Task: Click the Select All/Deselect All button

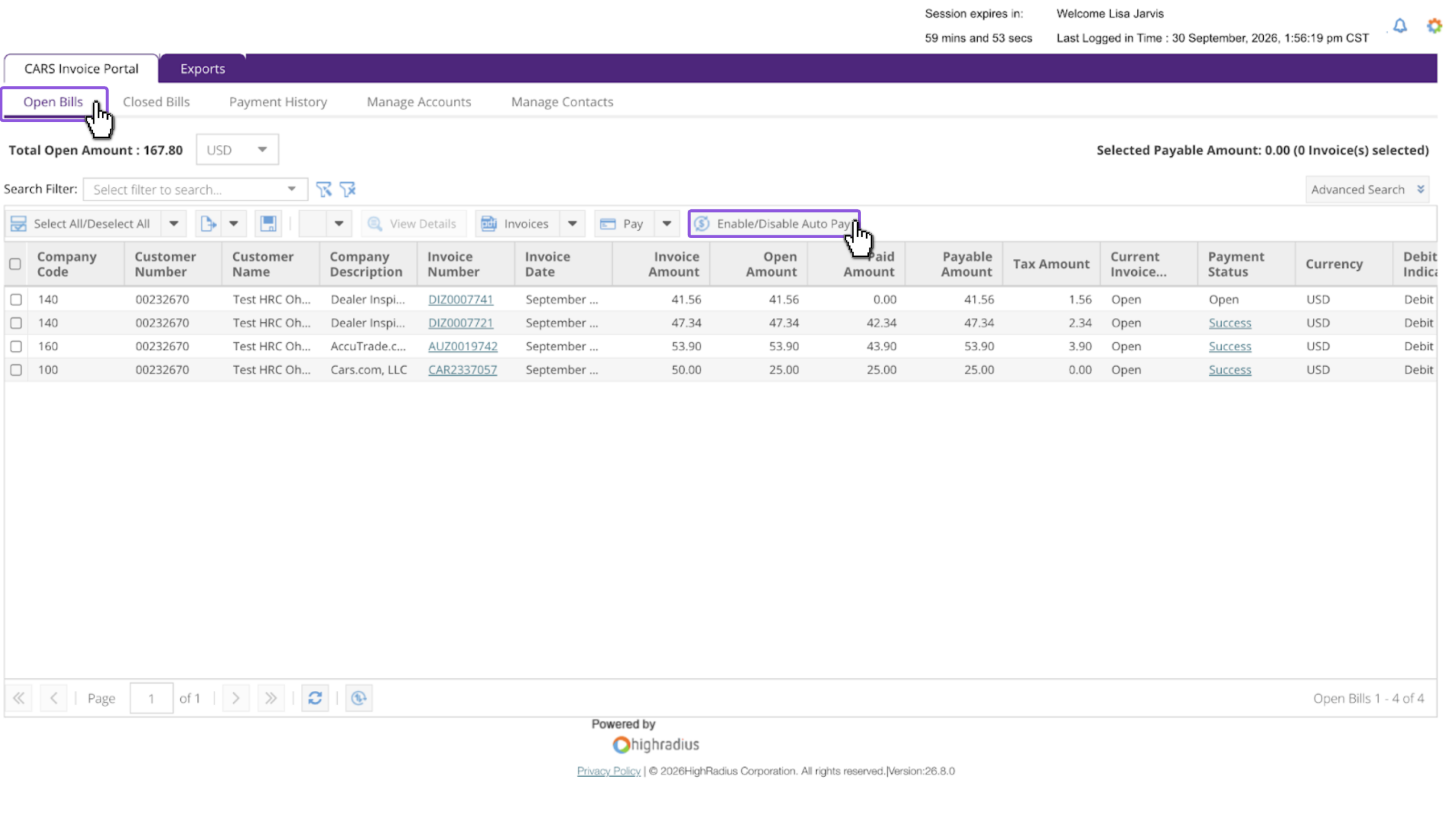Action: [x=83, y=223]
